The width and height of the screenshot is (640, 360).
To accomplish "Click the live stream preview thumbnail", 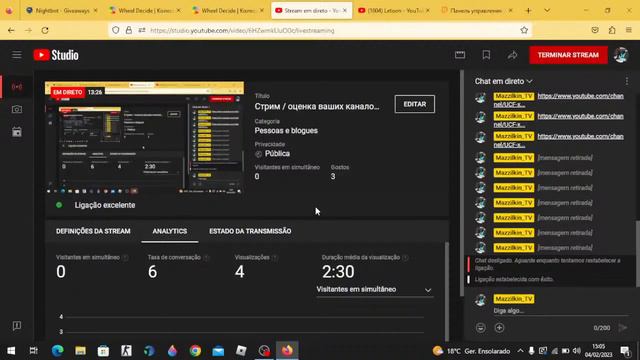I will point(144,138).
